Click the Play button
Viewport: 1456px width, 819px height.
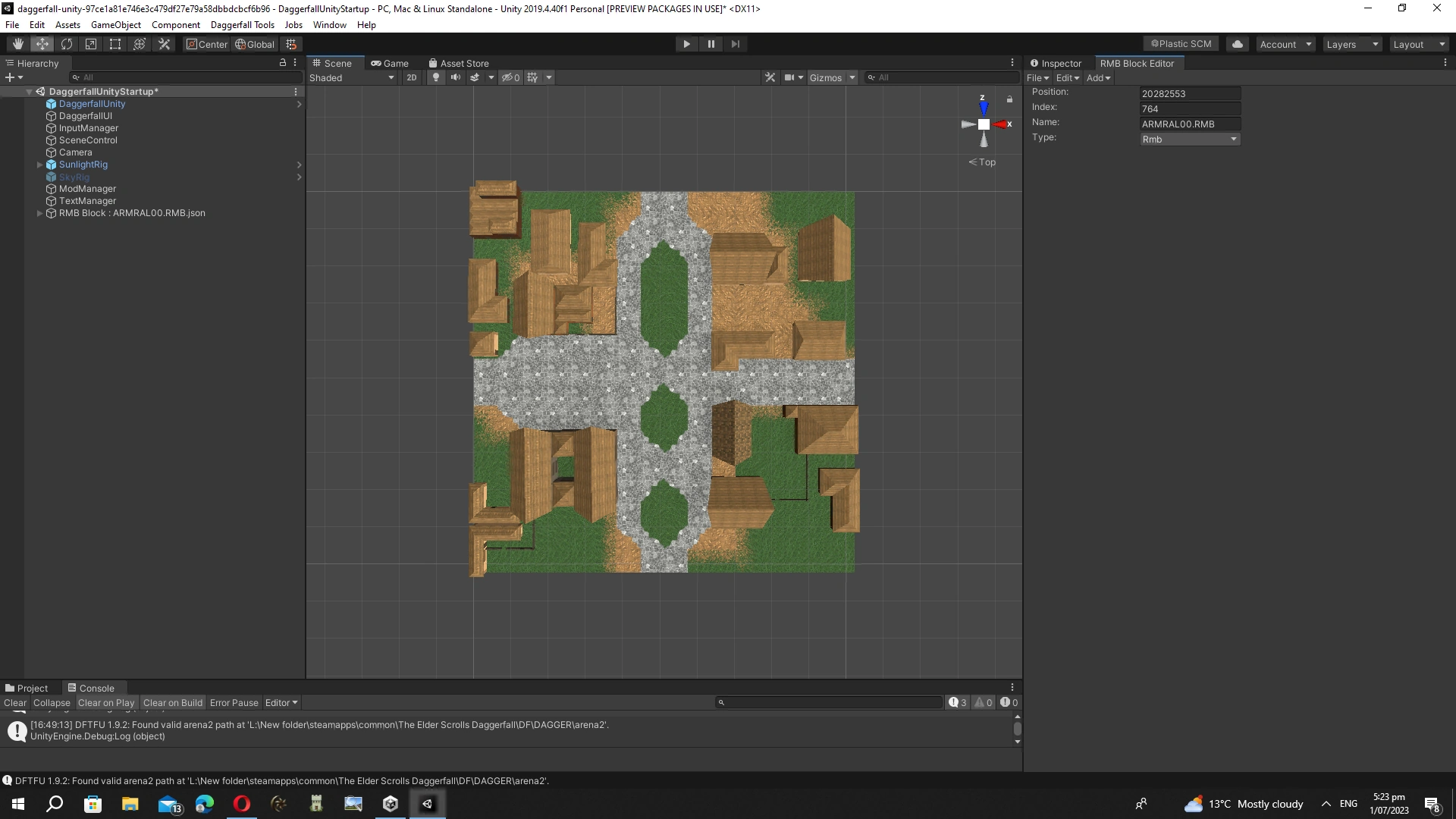tap(686, 44)
